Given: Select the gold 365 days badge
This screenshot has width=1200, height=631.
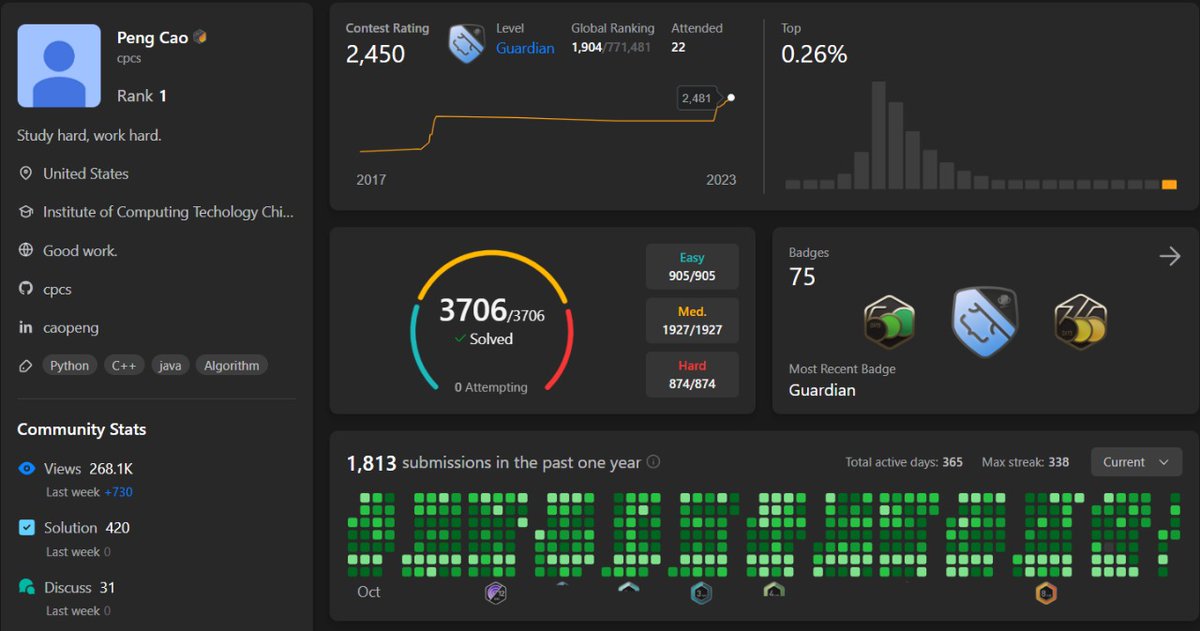Looking at the screenshot, I should 1080,322.
